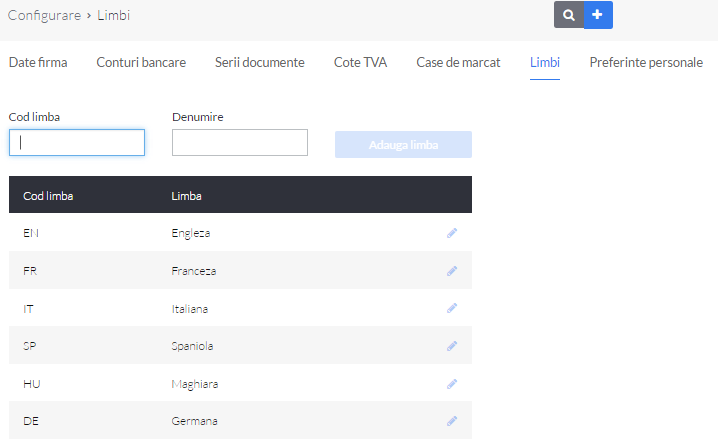Focus the Cod limba input field
Image resolution: width=718 pixels, height=444 pixels.
click(77, 142)
